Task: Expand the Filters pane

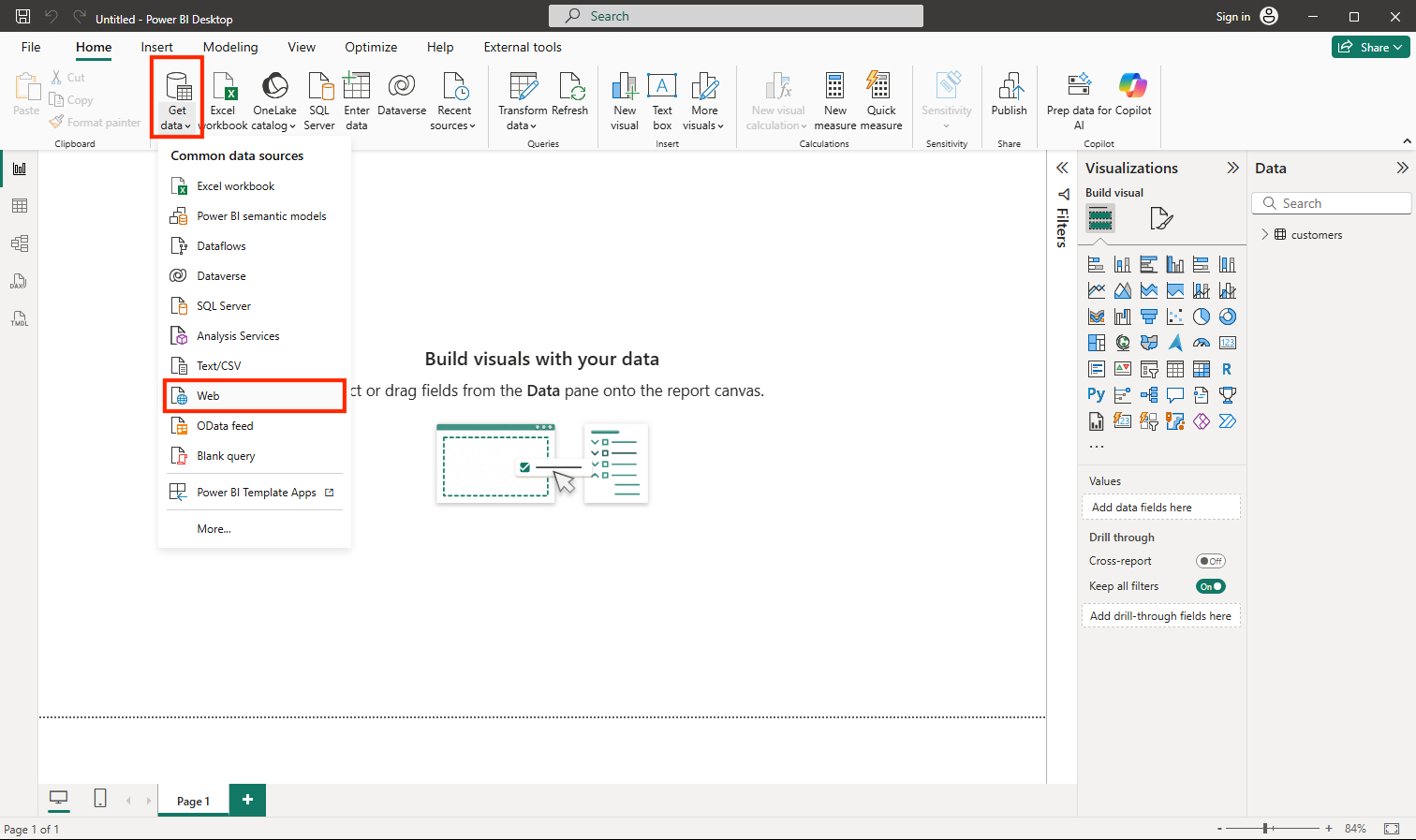Action: pos(1062,168)
